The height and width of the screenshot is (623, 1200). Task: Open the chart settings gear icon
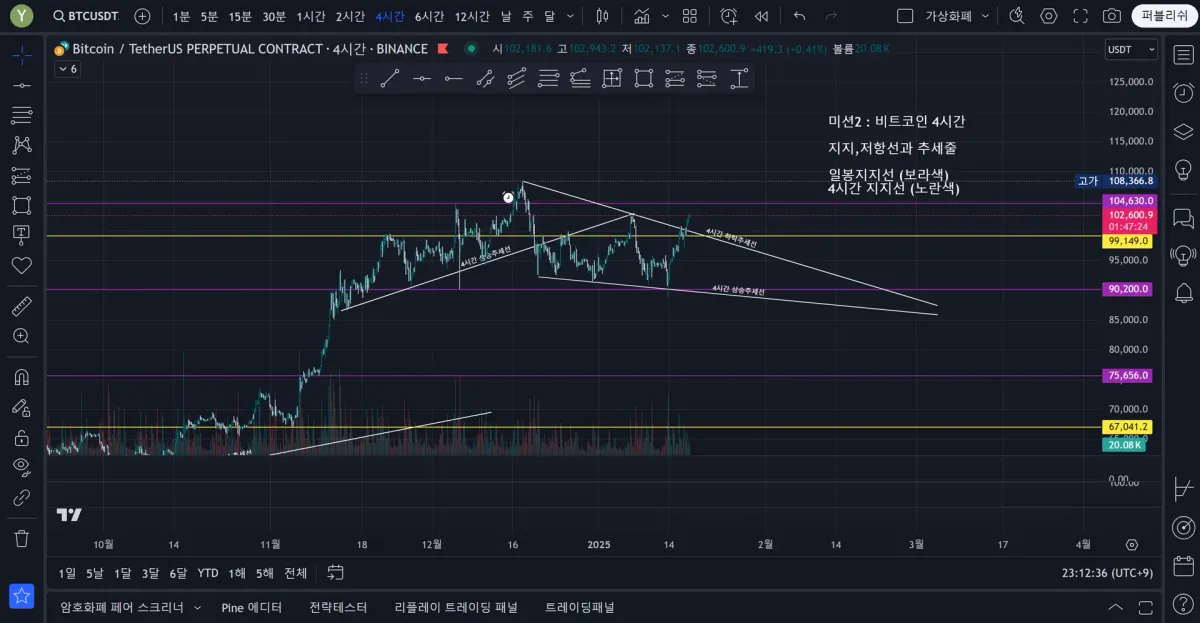pos(1048,16)
